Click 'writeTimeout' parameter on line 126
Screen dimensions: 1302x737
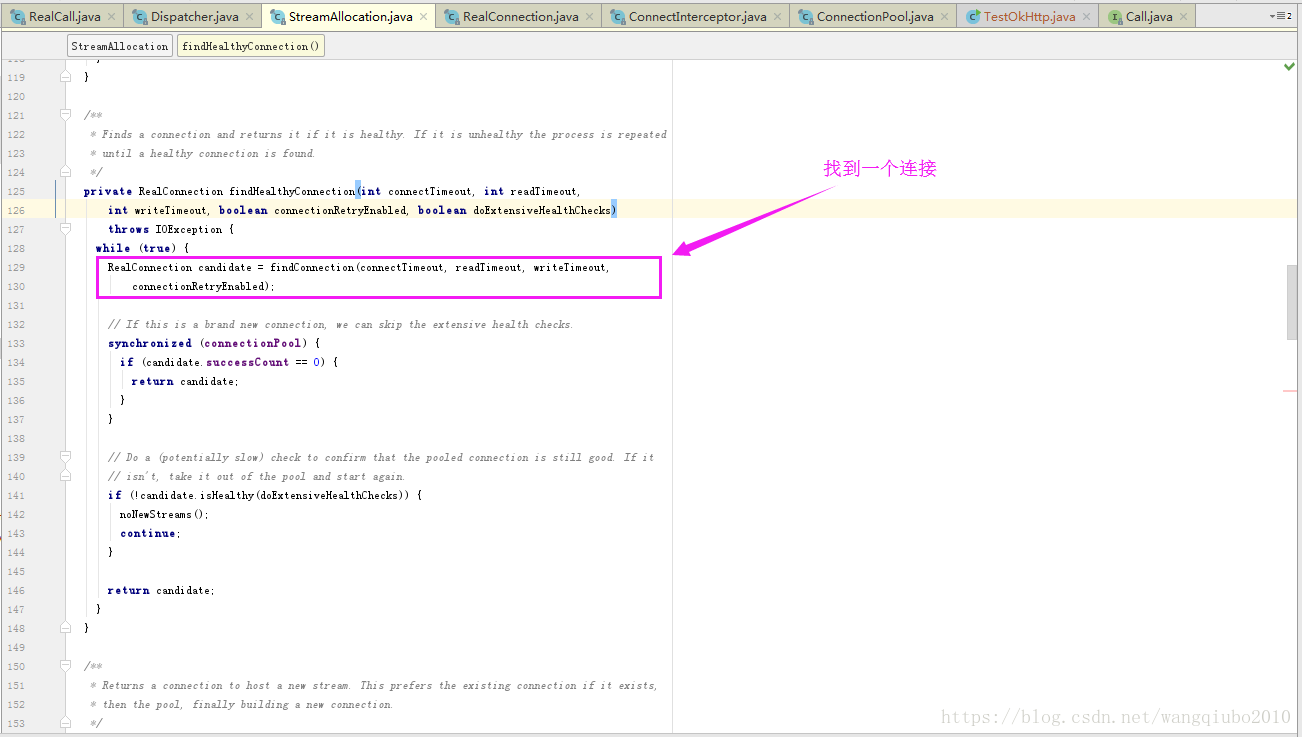(170, 210)
